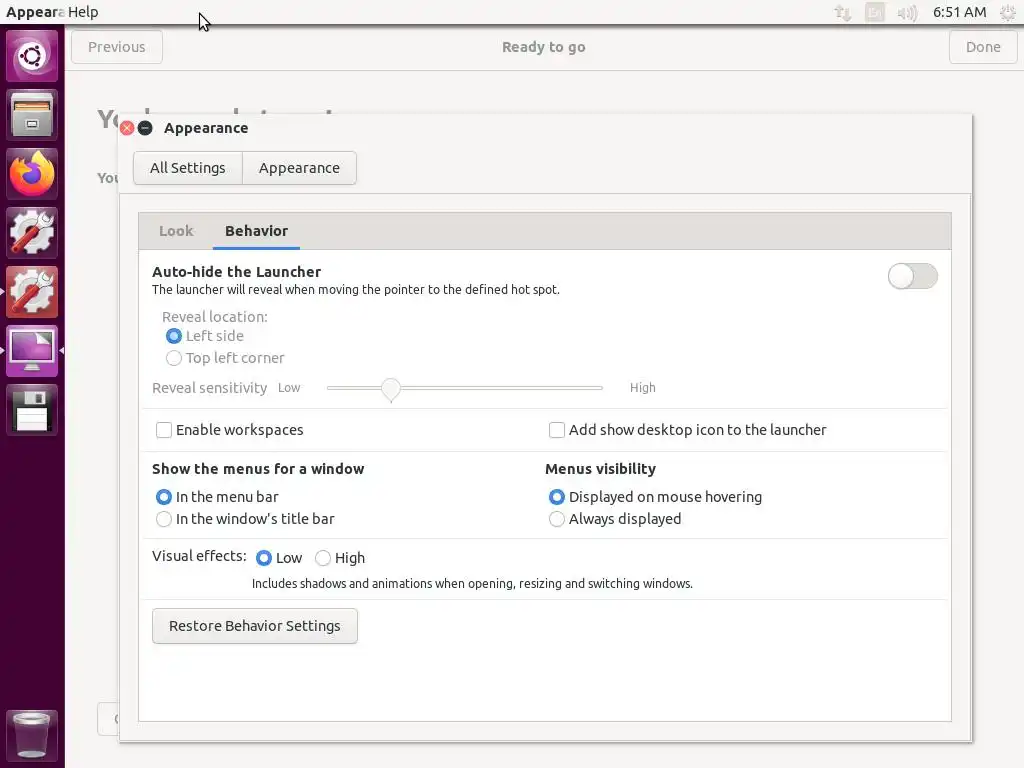The height and width of the screenshot is (768, 1024).
Task: Switch to the Look tab
Action: pos(176,231)
